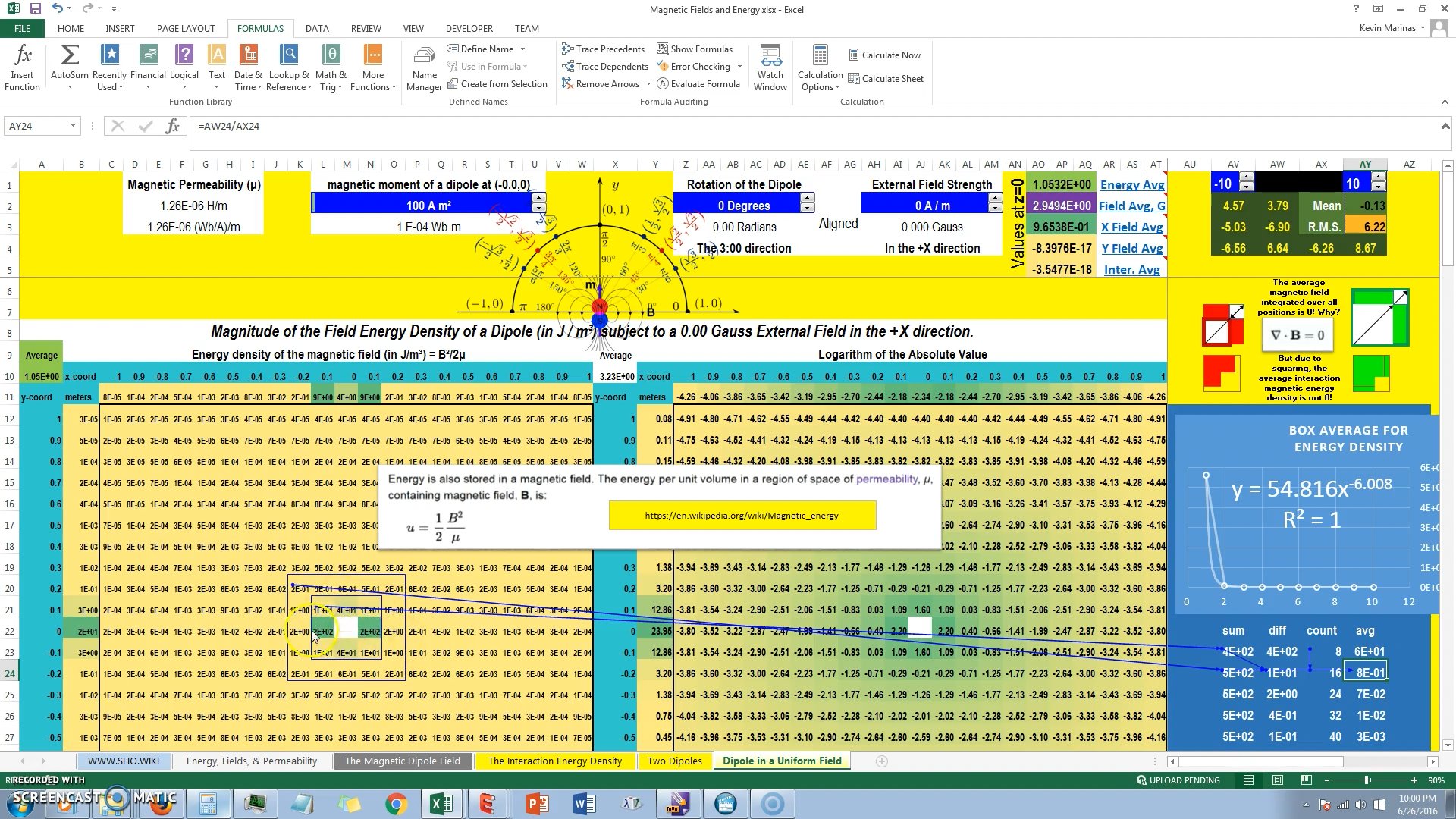This screenshot has width=1456, height=819.
Task: Click Calculate Now
Action: click(884, 55)
